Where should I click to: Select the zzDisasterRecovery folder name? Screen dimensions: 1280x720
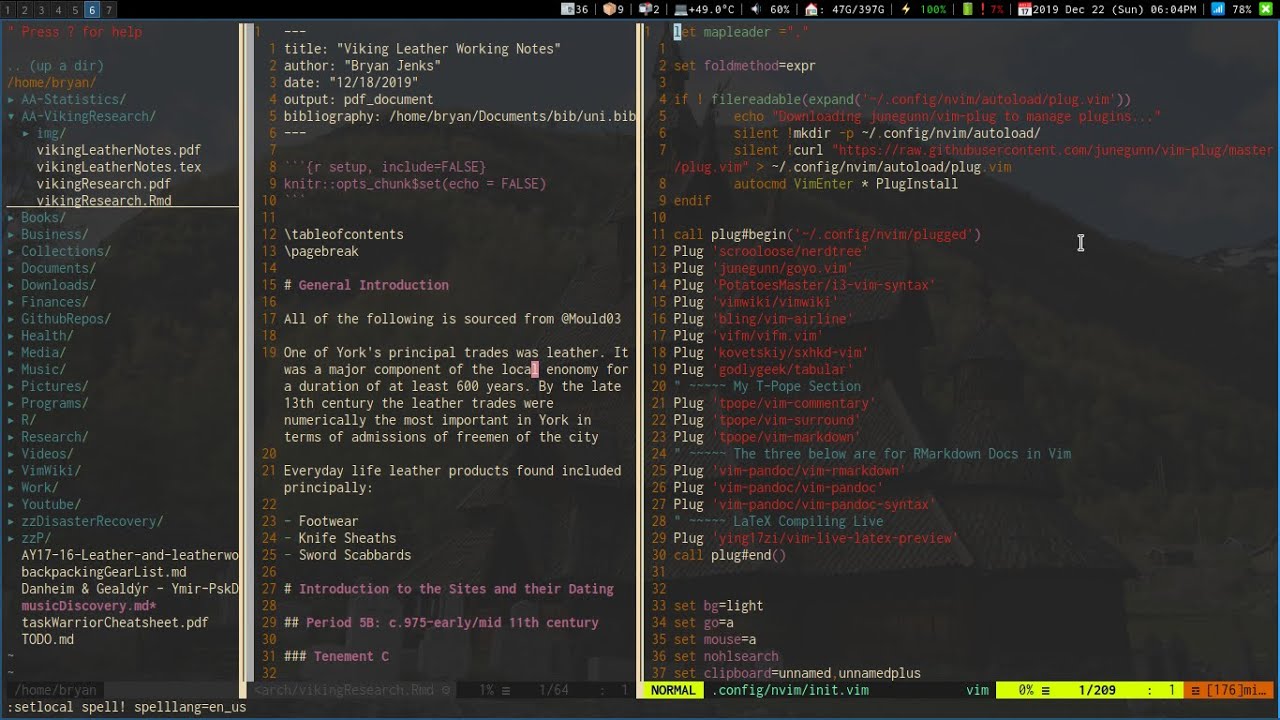point(93,523)
